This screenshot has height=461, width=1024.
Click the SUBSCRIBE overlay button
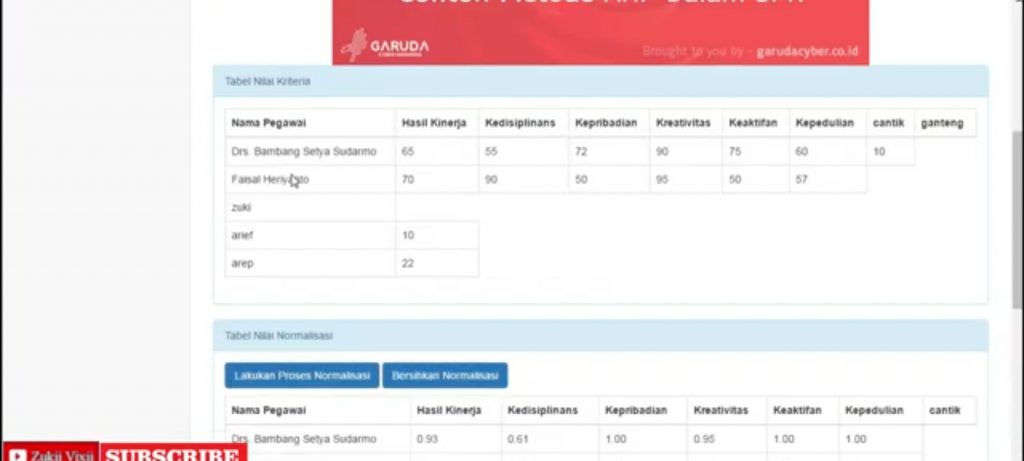click(174, 454)
